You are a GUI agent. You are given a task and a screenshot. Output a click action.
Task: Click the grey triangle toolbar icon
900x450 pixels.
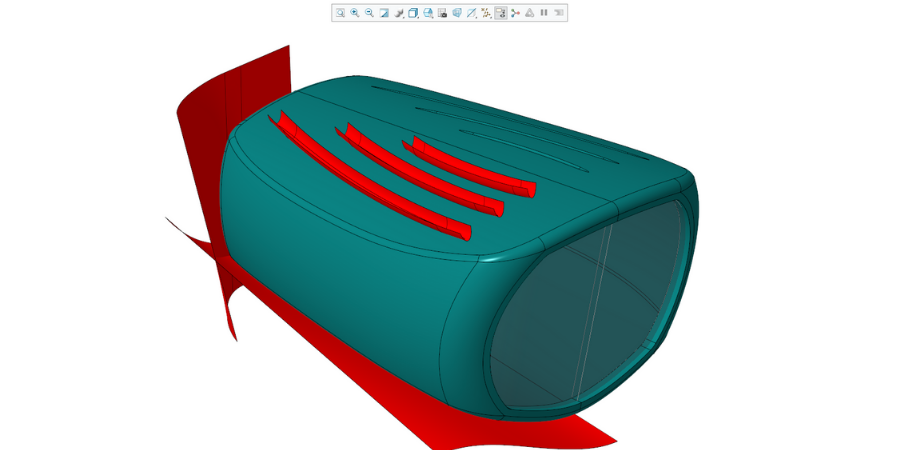pyautogui.click(x=530, y=13)
